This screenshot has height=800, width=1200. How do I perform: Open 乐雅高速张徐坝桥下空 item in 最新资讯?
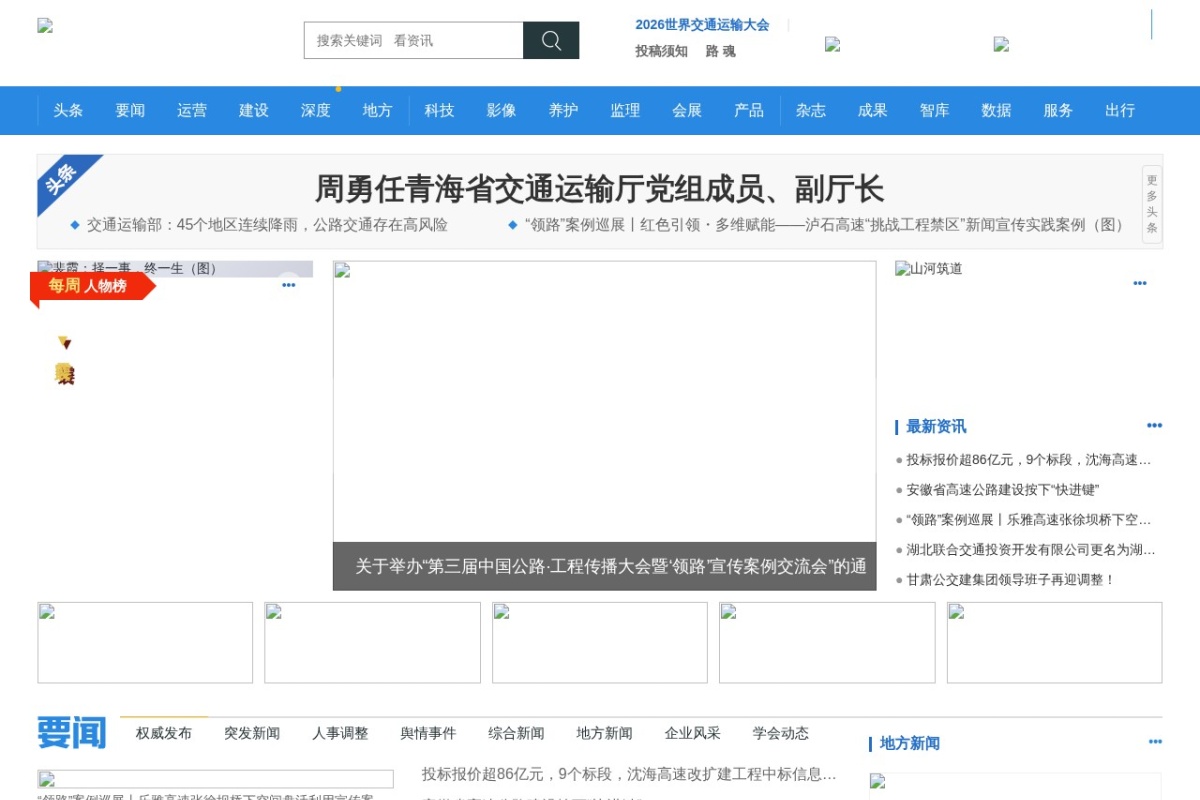click(x=1029, y=520)
